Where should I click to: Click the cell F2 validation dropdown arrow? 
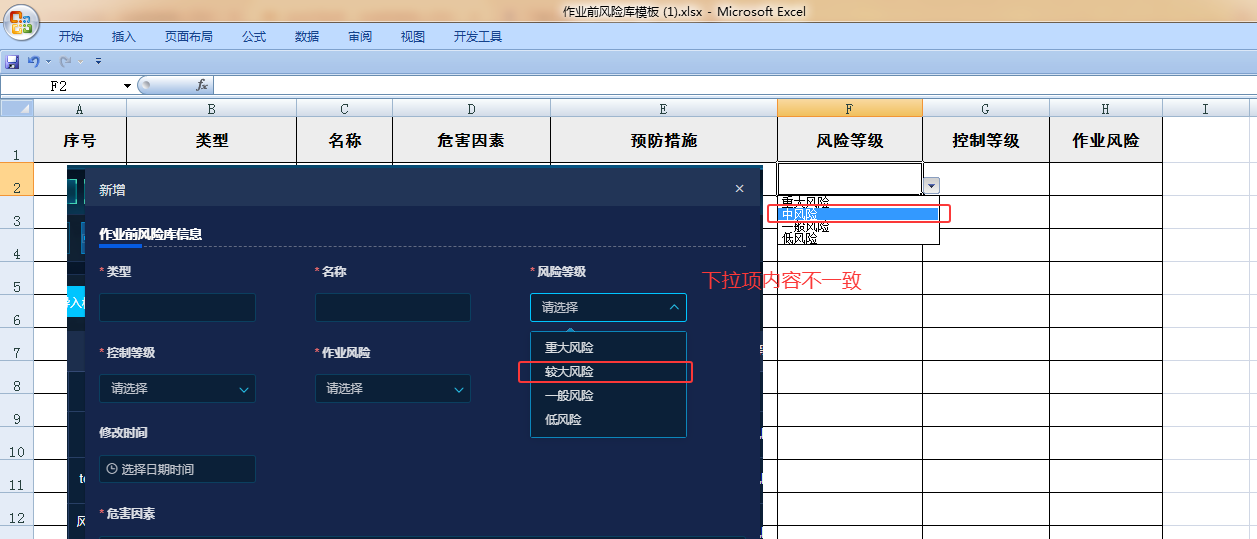931,185
